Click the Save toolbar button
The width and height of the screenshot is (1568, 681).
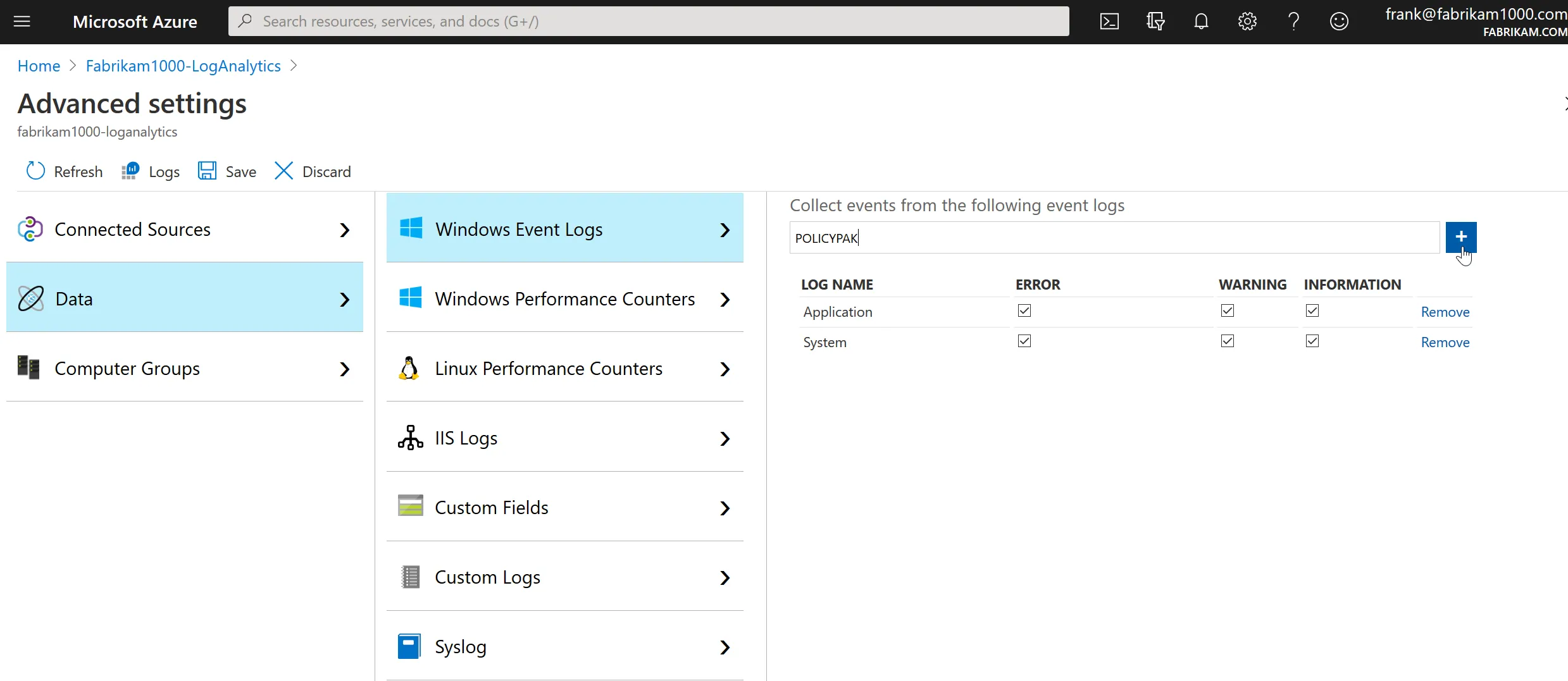(x=227, y=171)
